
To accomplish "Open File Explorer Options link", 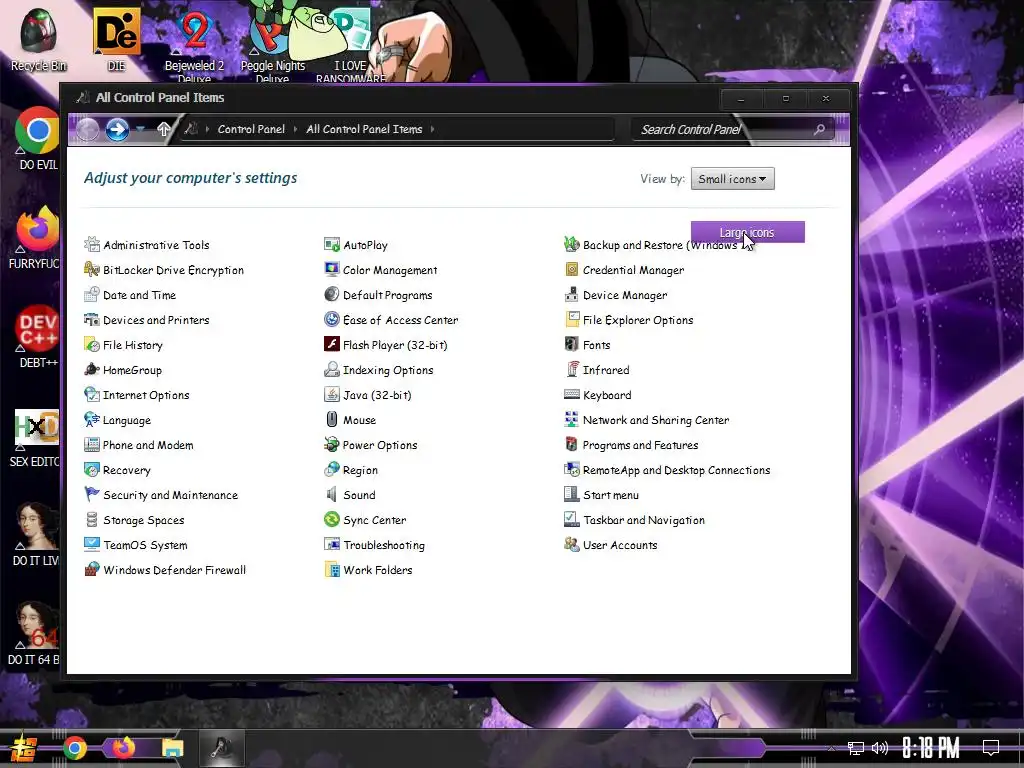I will (x=638, y=320).
